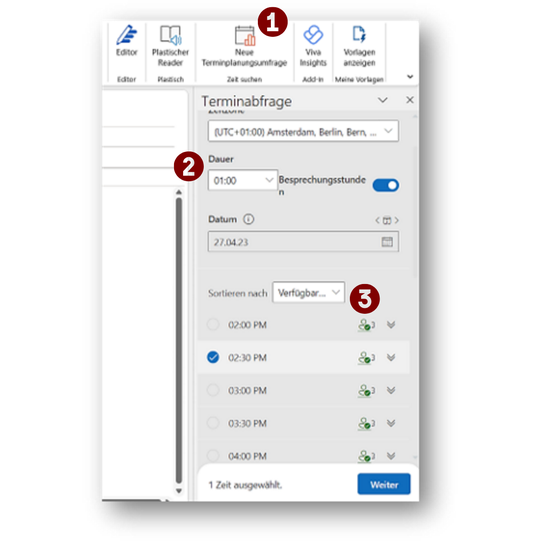541x541 pixels.
Task: View attendee availability for 03:30 PM
Action: tap(366, 423)
